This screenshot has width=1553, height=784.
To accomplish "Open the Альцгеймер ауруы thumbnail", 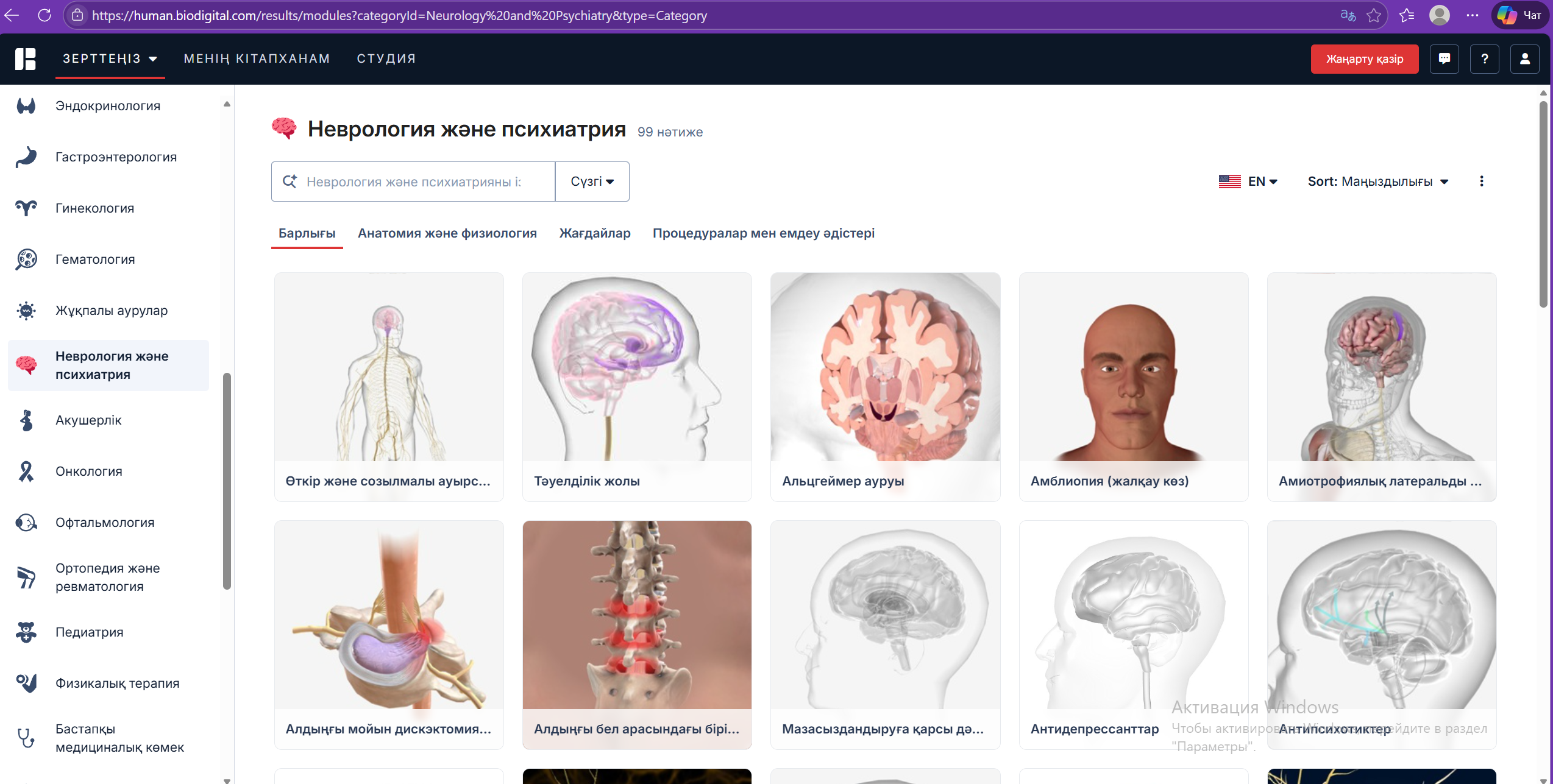I will pos(885,367).
